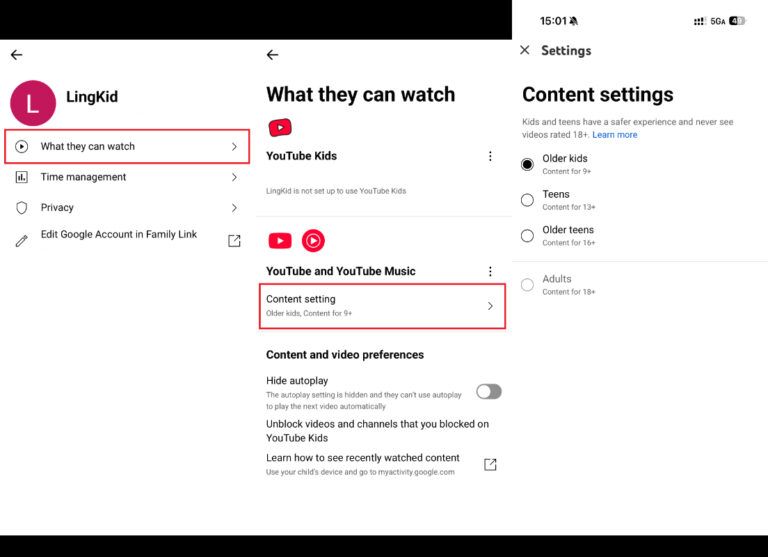Open the external link icon for Family Link
This screenshot has width=768, height=557.
[x=234, y=241]
